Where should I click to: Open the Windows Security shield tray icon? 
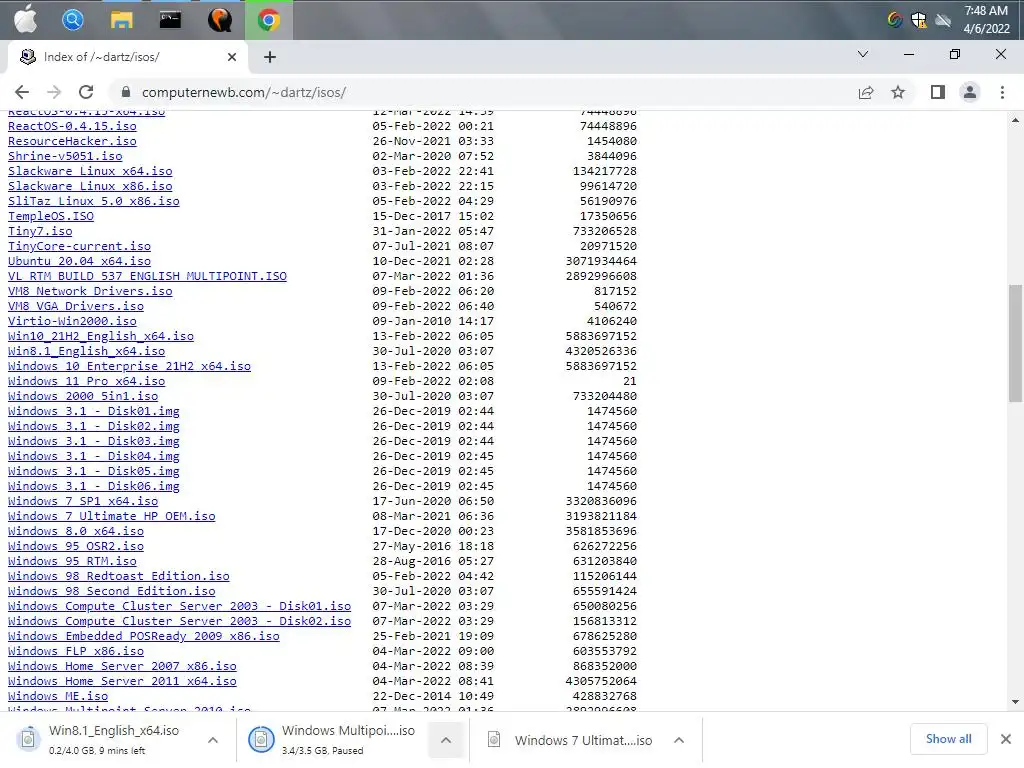[919, 20]
